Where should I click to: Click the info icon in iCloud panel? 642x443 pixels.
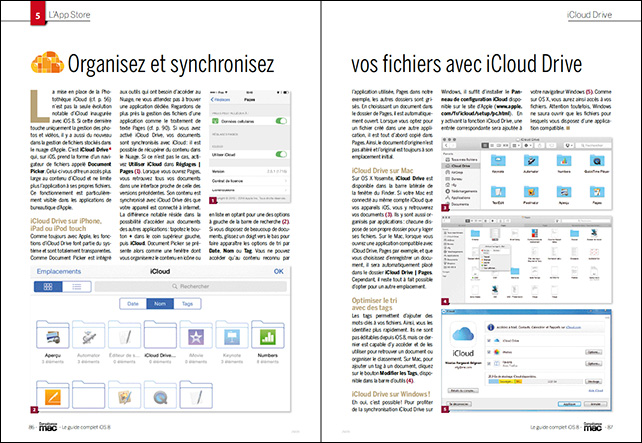coord(491,327)
